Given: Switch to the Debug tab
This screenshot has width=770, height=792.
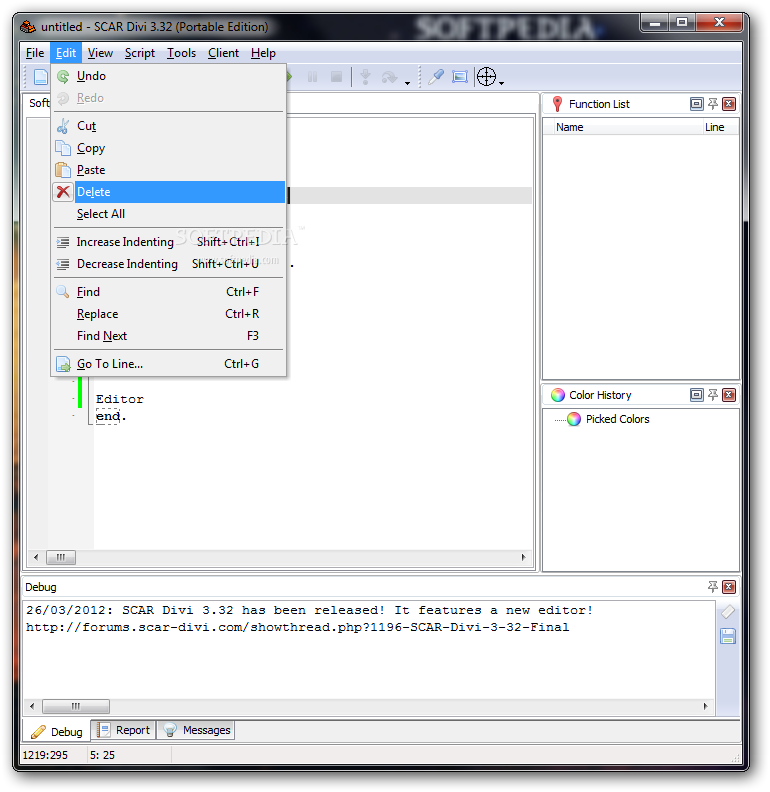Looking at the screenshot, I should click(57, 732).
